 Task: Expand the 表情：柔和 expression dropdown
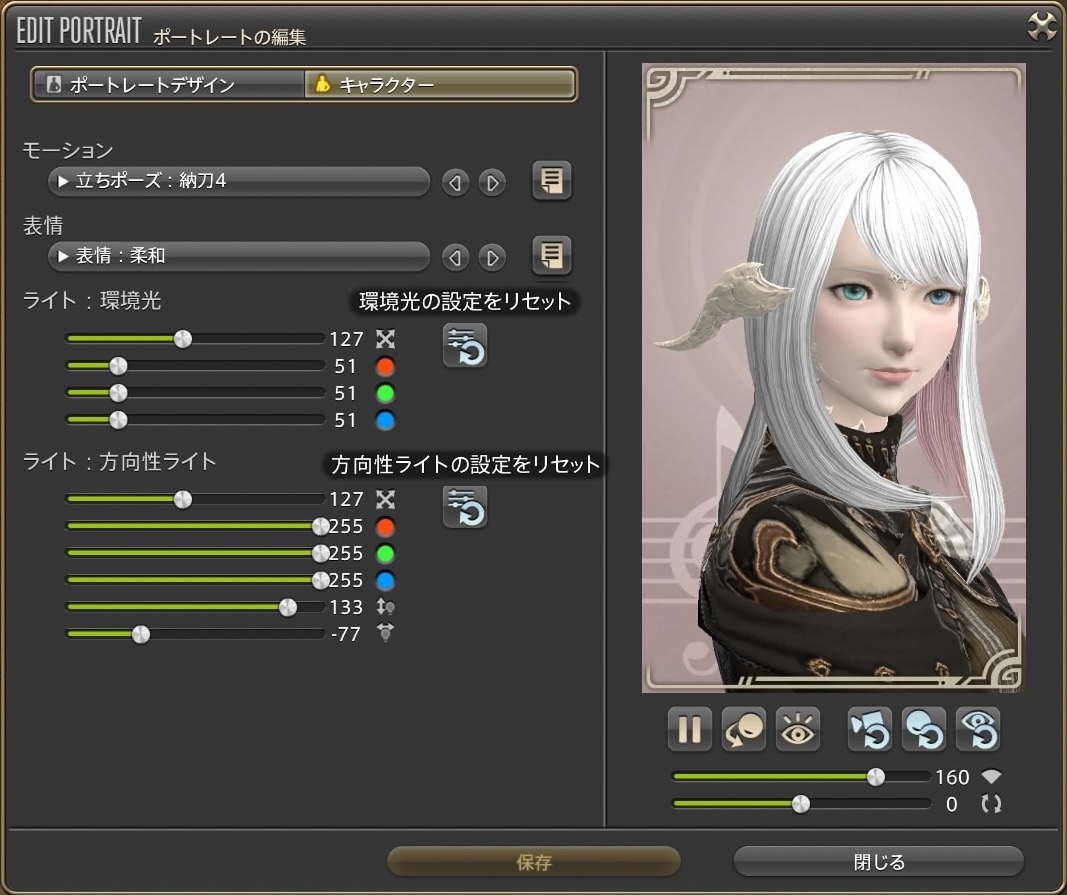point(238,257)
